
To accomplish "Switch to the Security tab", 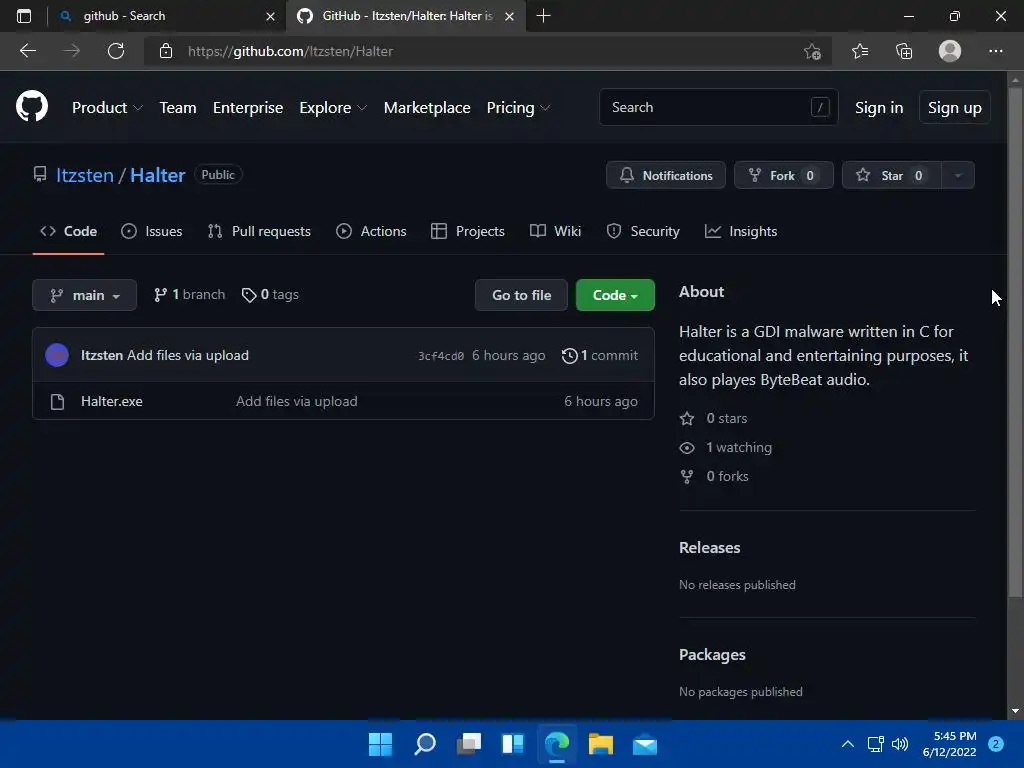I will [x=643, y=231].
